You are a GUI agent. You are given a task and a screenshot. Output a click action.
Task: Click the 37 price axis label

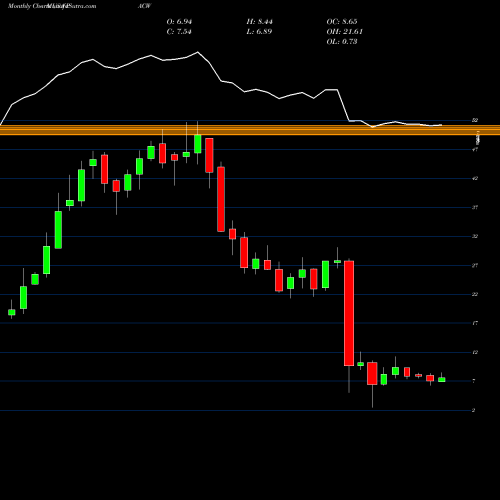pos(475,207)
